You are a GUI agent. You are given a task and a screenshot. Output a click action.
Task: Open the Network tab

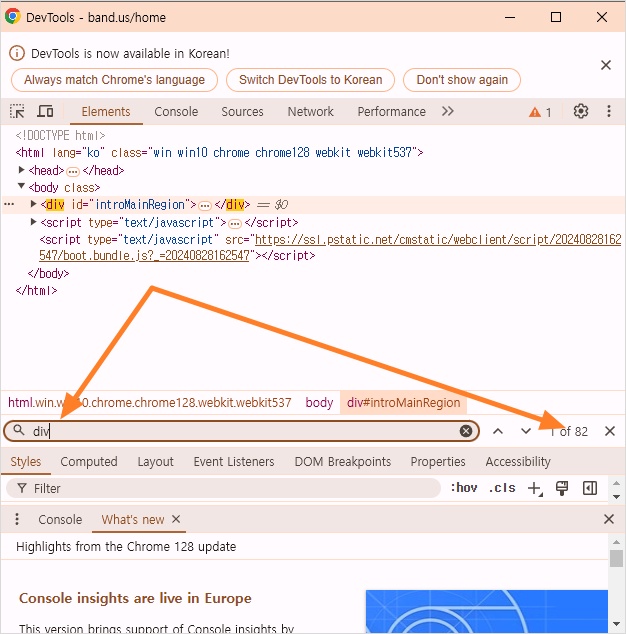coord(311,112)
